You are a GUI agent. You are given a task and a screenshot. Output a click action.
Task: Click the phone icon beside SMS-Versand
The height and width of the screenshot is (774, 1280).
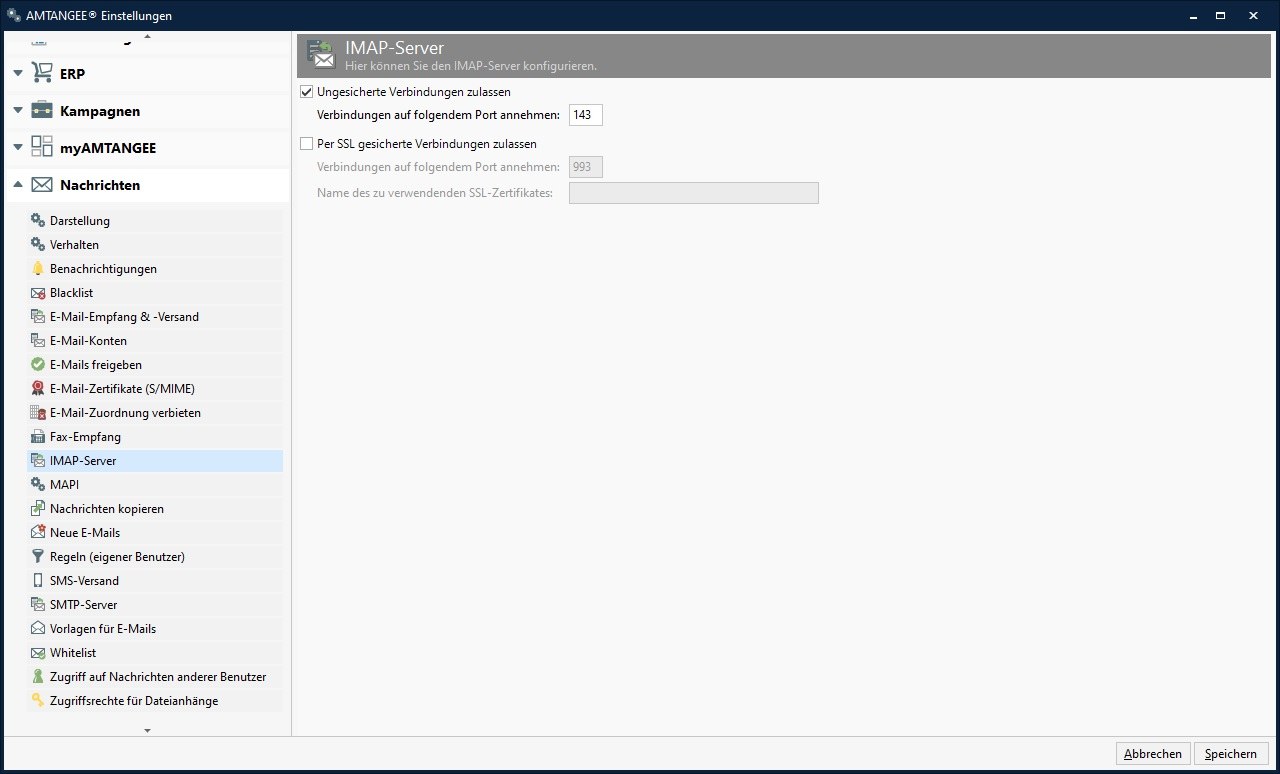(x=38, y=581)
